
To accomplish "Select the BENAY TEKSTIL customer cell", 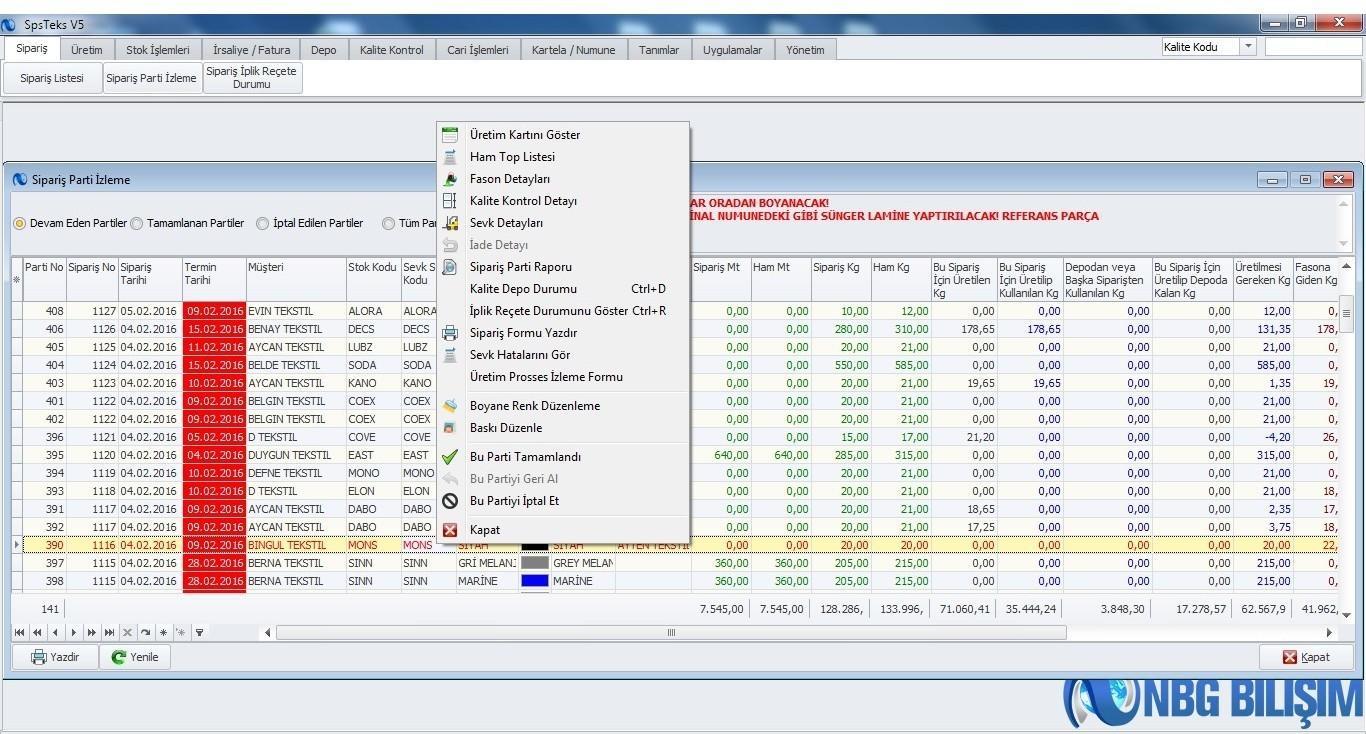I will 296,329.
